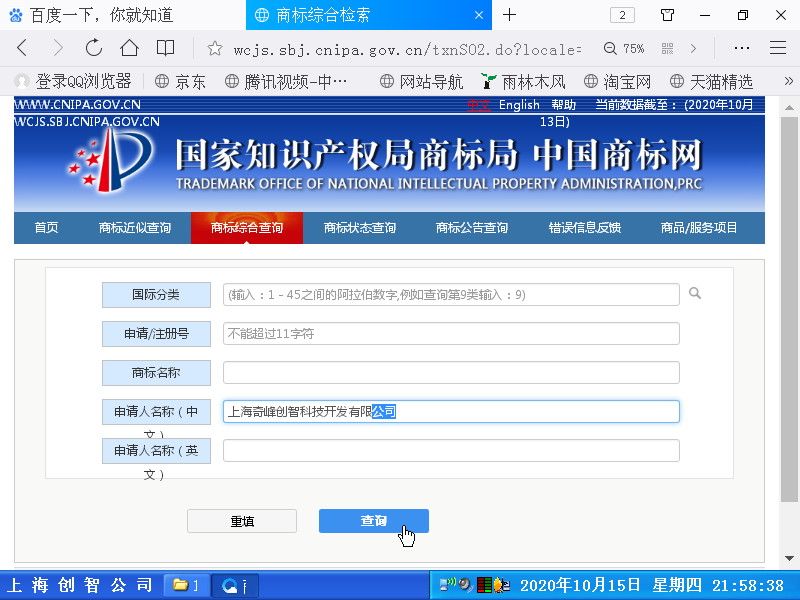Open the 75% zoom level control
The width and height of the screenshot is (800, 600).
click(624, 48)
